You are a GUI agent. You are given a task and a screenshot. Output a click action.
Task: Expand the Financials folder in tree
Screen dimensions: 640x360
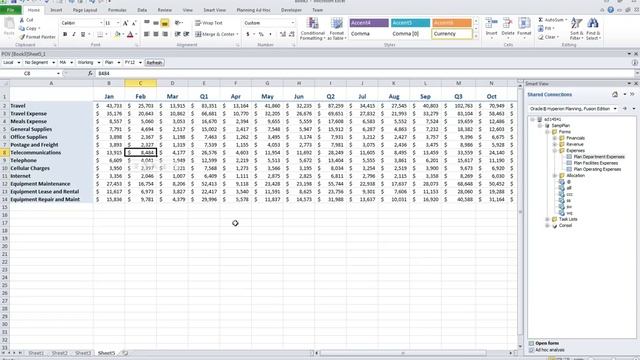tap(555, 138)
